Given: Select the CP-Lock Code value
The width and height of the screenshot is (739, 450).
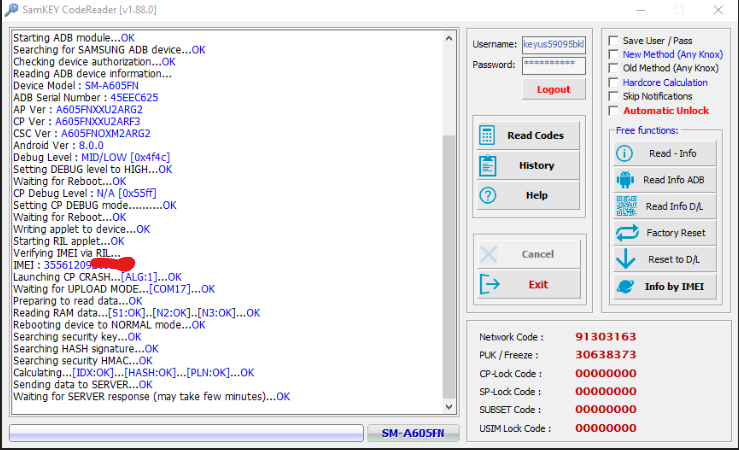Looking at the screenshot, I should click(x=606, y=373).
